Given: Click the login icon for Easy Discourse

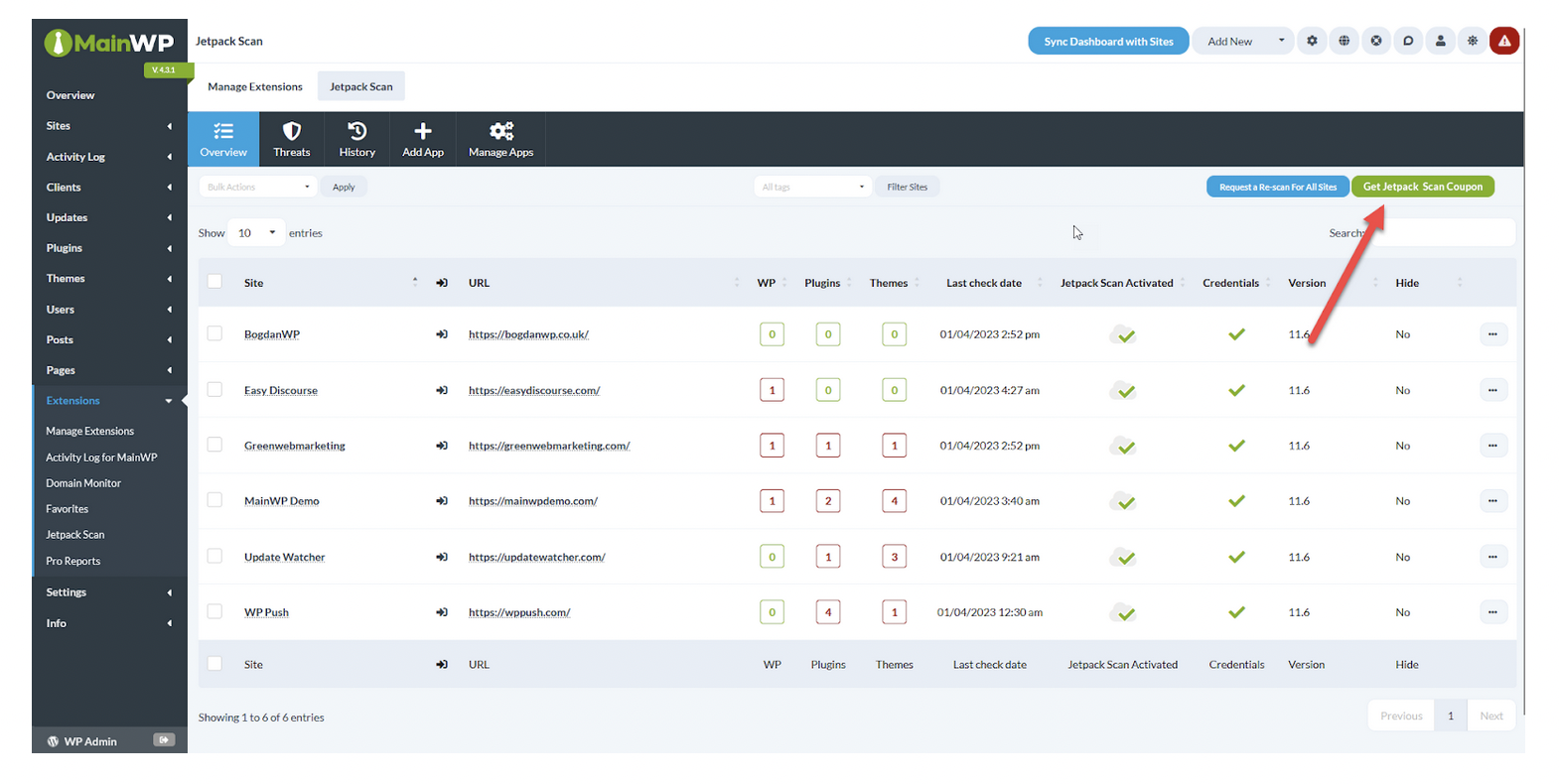Looking at the screenshot, I should tap(442, 390).
